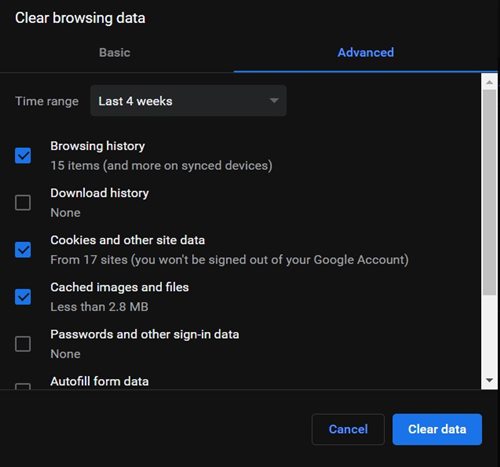Click '15 items (and more on synced devices)'
The height and width of the screenshot is (467, 500).
pyautogui.click(x=161, y=166)
